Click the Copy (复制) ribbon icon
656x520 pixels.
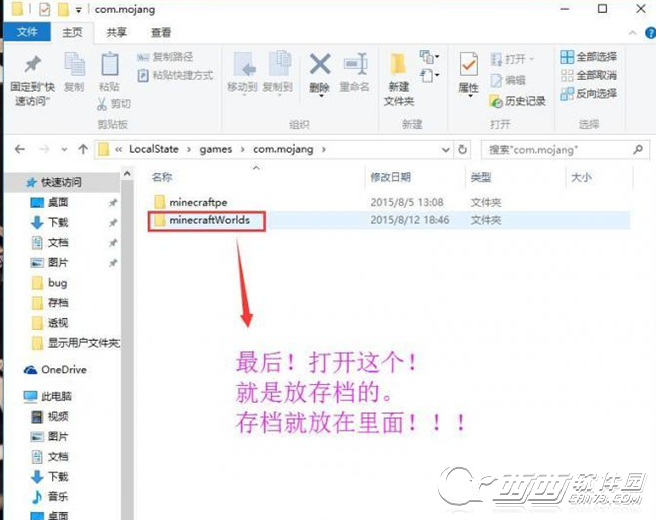click(74, 64)
